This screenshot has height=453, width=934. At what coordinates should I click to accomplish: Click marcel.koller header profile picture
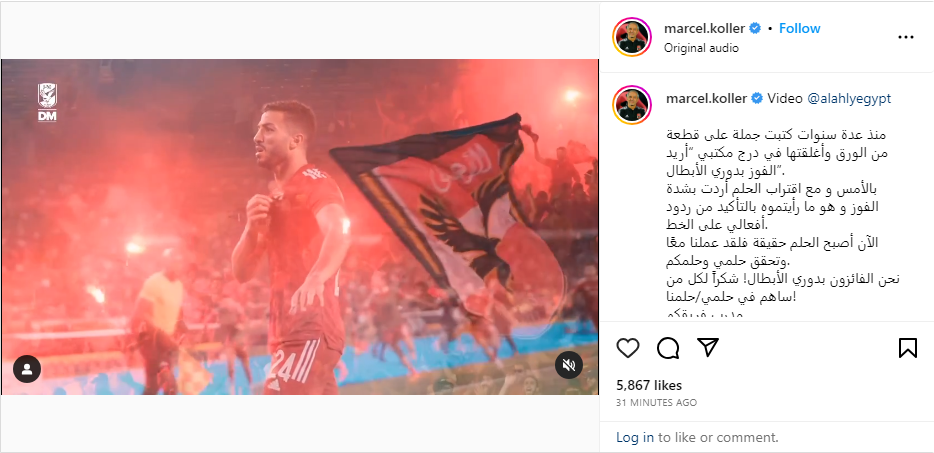[x=632, y=37]
